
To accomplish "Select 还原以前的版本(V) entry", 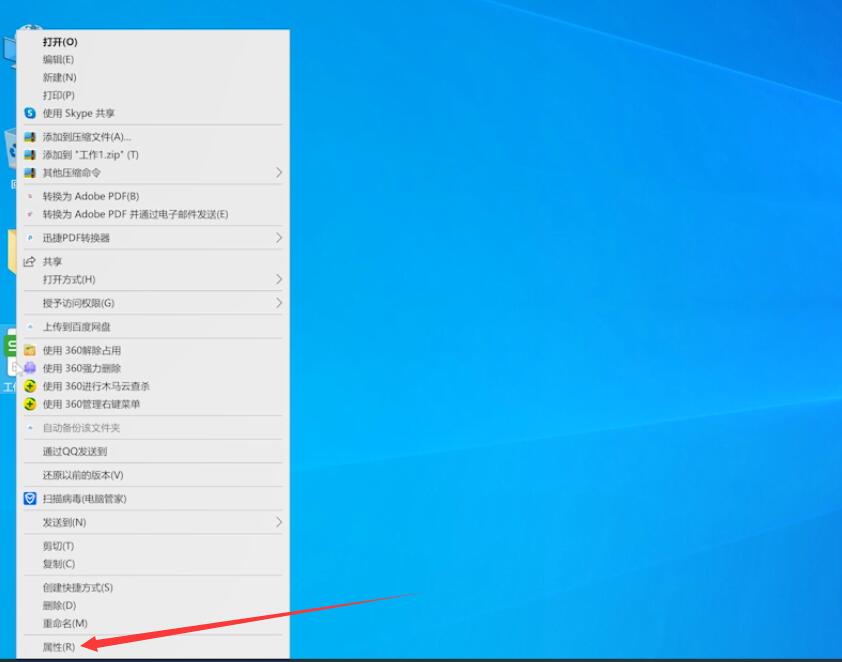I will pos(83,475).
